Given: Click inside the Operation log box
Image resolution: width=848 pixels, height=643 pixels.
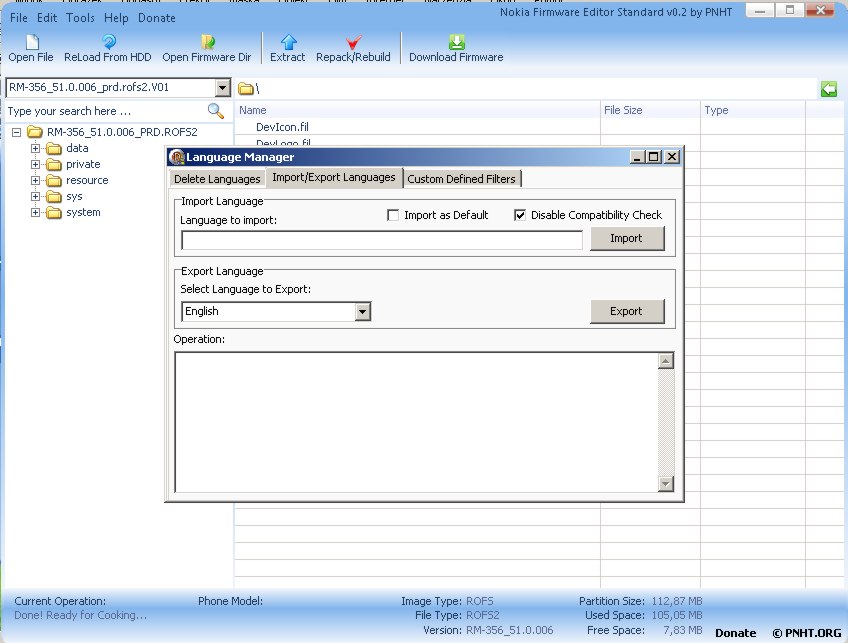Looking at the screenshot, I should (416, 422).
